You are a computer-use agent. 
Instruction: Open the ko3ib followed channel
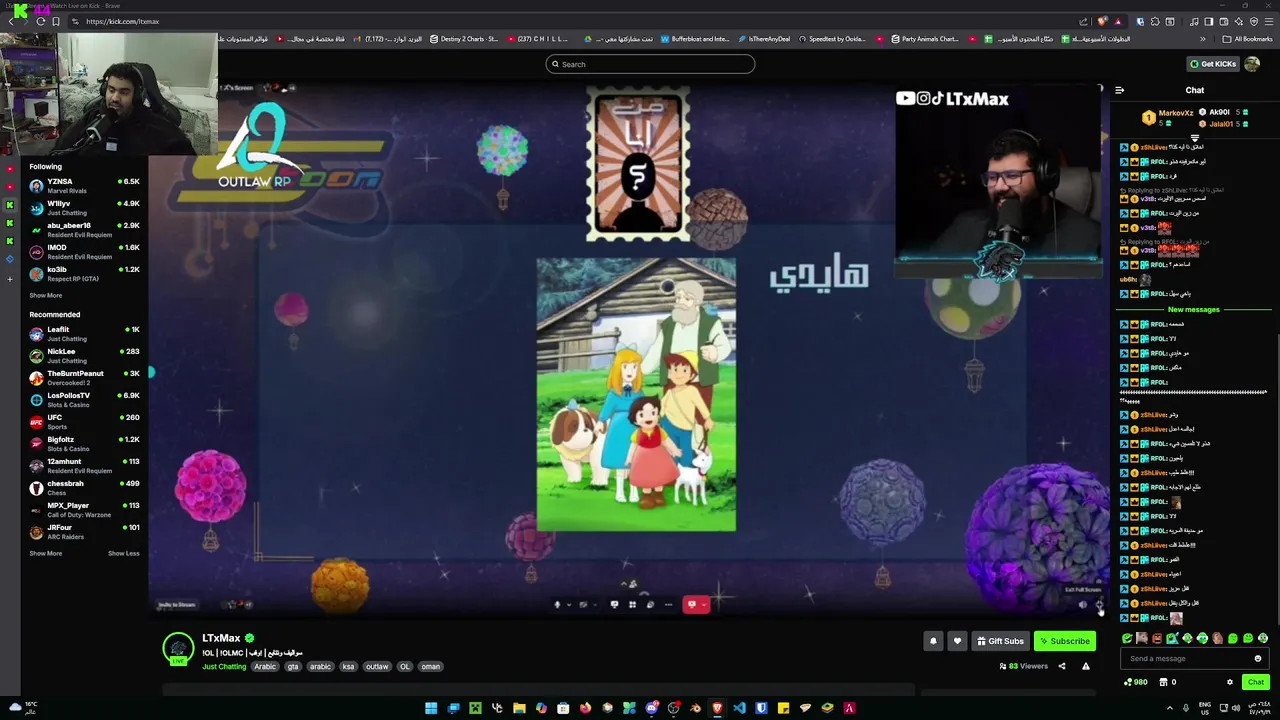pyautogui.click(x=85, y=274)
